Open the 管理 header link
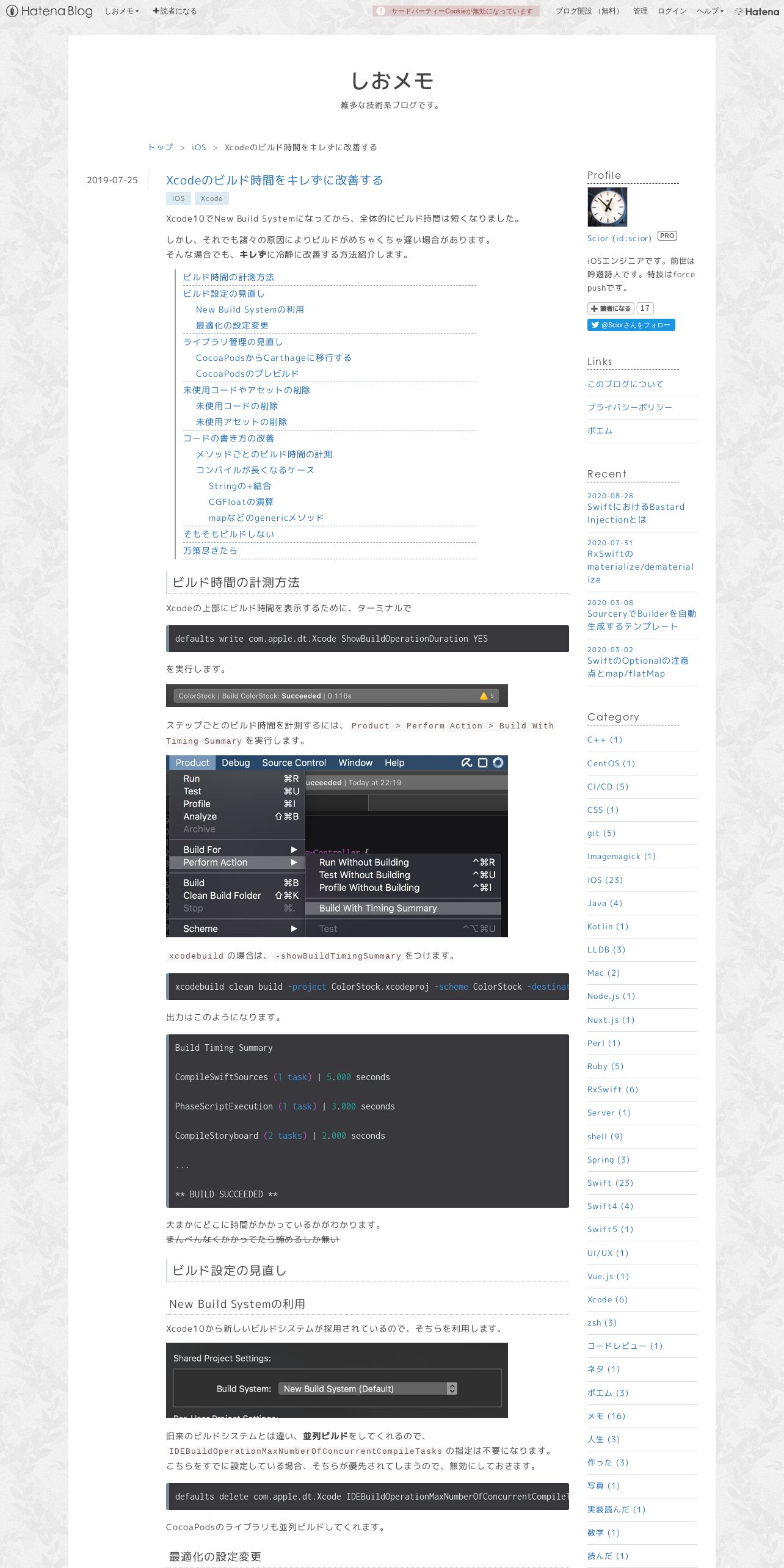Image resolution: width=784 pixels, height=1568 pixels. coord(640,11)
